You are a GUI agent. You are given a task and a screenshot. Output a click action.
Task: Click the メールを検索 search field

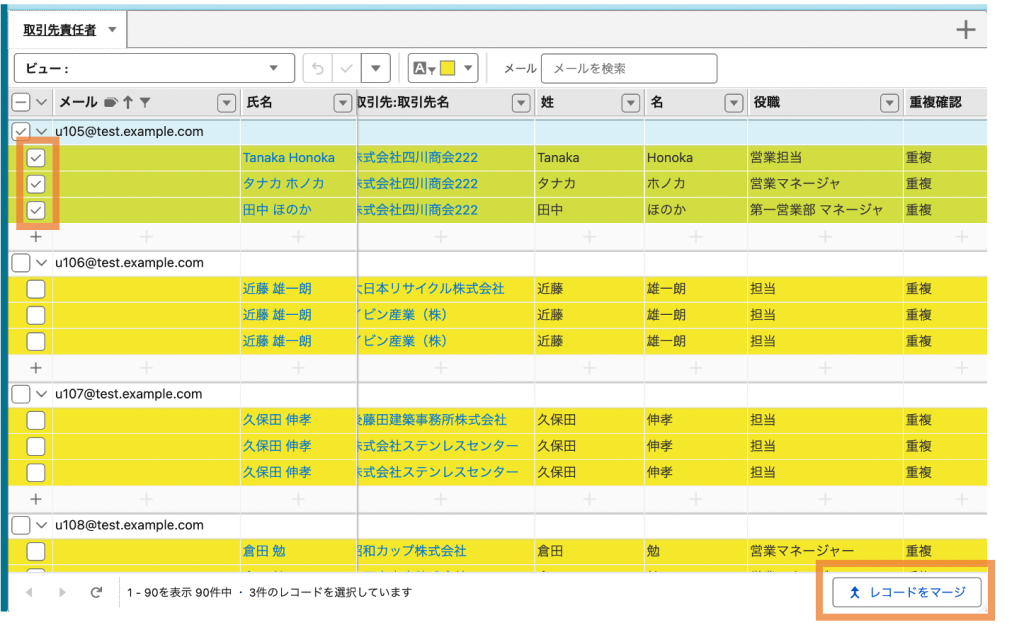[x=628, y=68]
